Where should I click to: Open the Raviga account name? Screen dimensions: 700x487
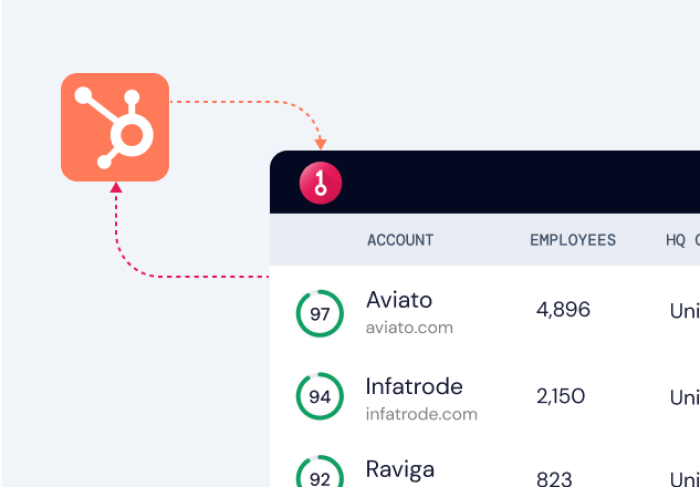(x=400, y=470)
